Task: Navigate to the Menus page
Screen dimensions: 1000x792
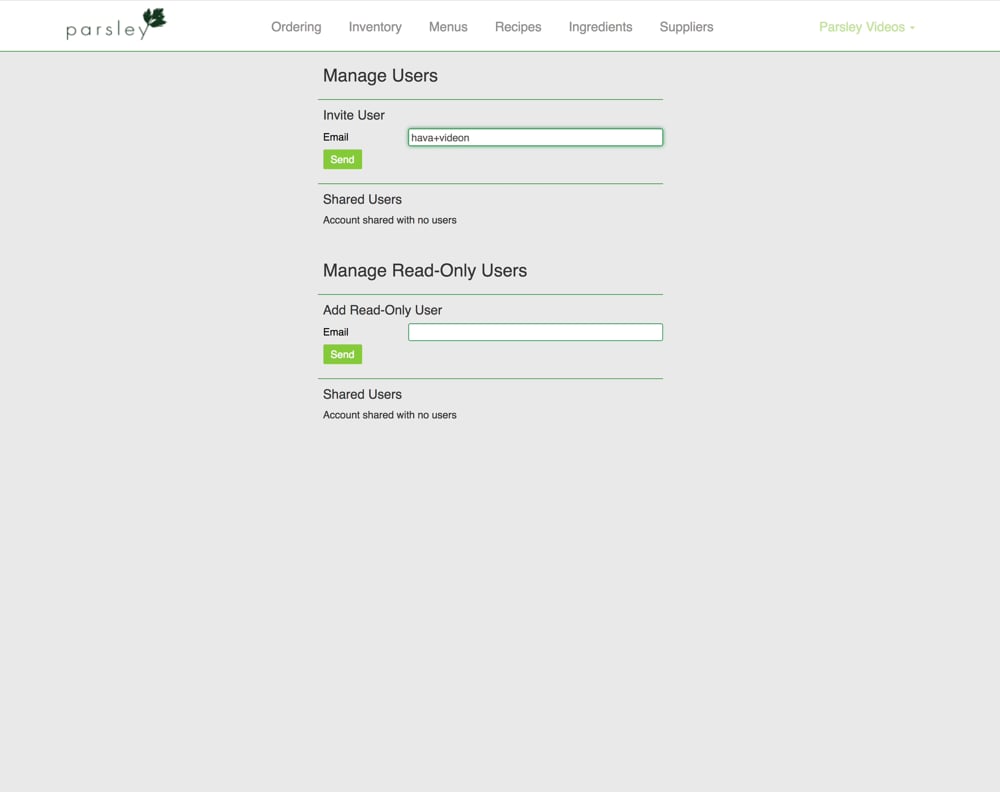Action: 447,27
